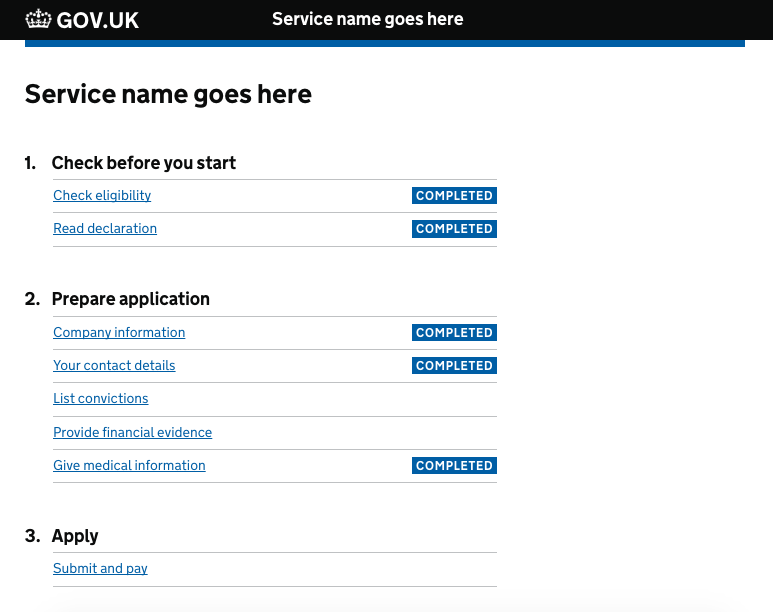The width and height of the screenshot is (773, 612).
Task: Open Give medical information task
Action: click(129, 466)
